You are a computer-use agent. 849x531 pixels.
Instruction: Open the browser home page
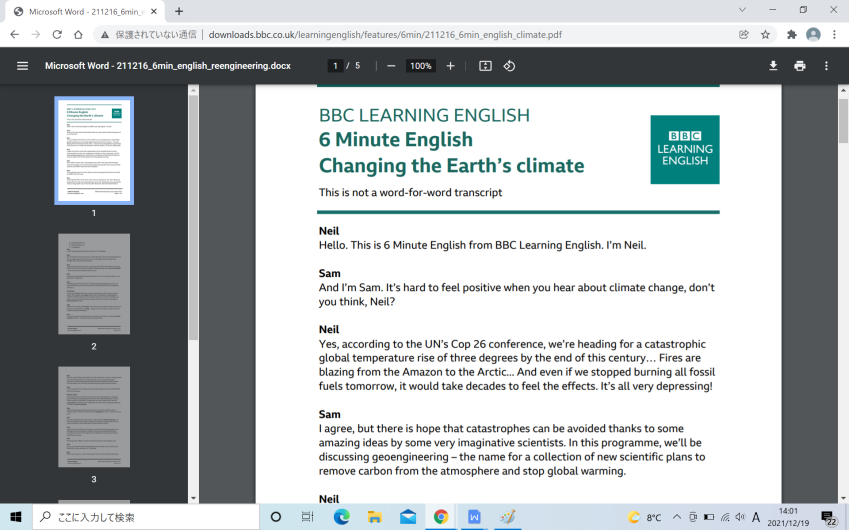[x=79, y=35]
